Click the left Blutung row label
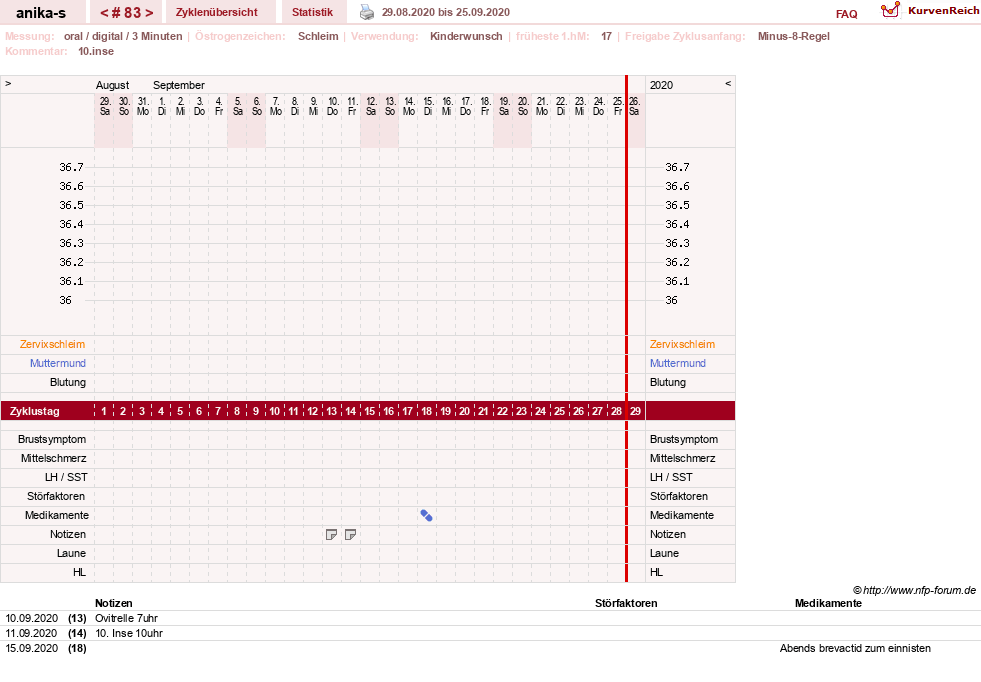Image resolution: width=981 pixels, height=682 pixels. (x=68, y=382)
